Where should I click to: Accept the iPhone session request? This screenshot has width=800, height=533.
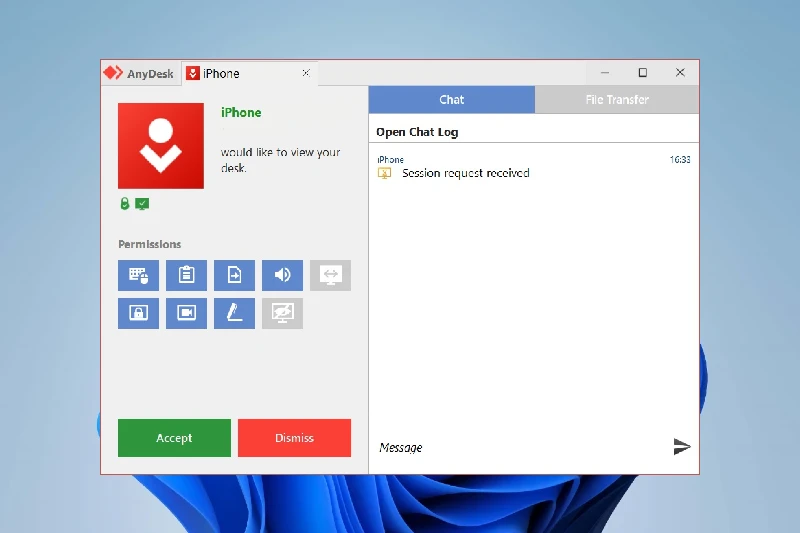click(174, 438)
